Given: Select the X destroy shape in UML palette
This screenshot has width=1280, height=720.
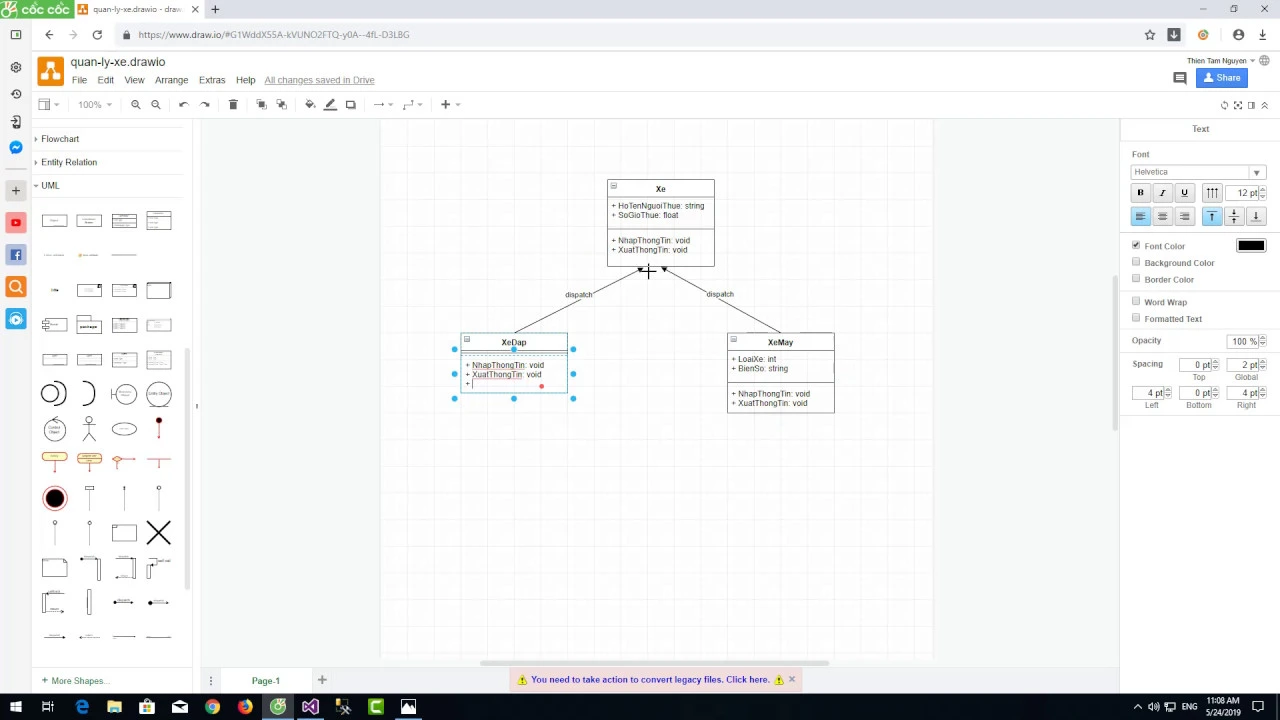Looking at the screenshot, I should click(x=158, y=533).
